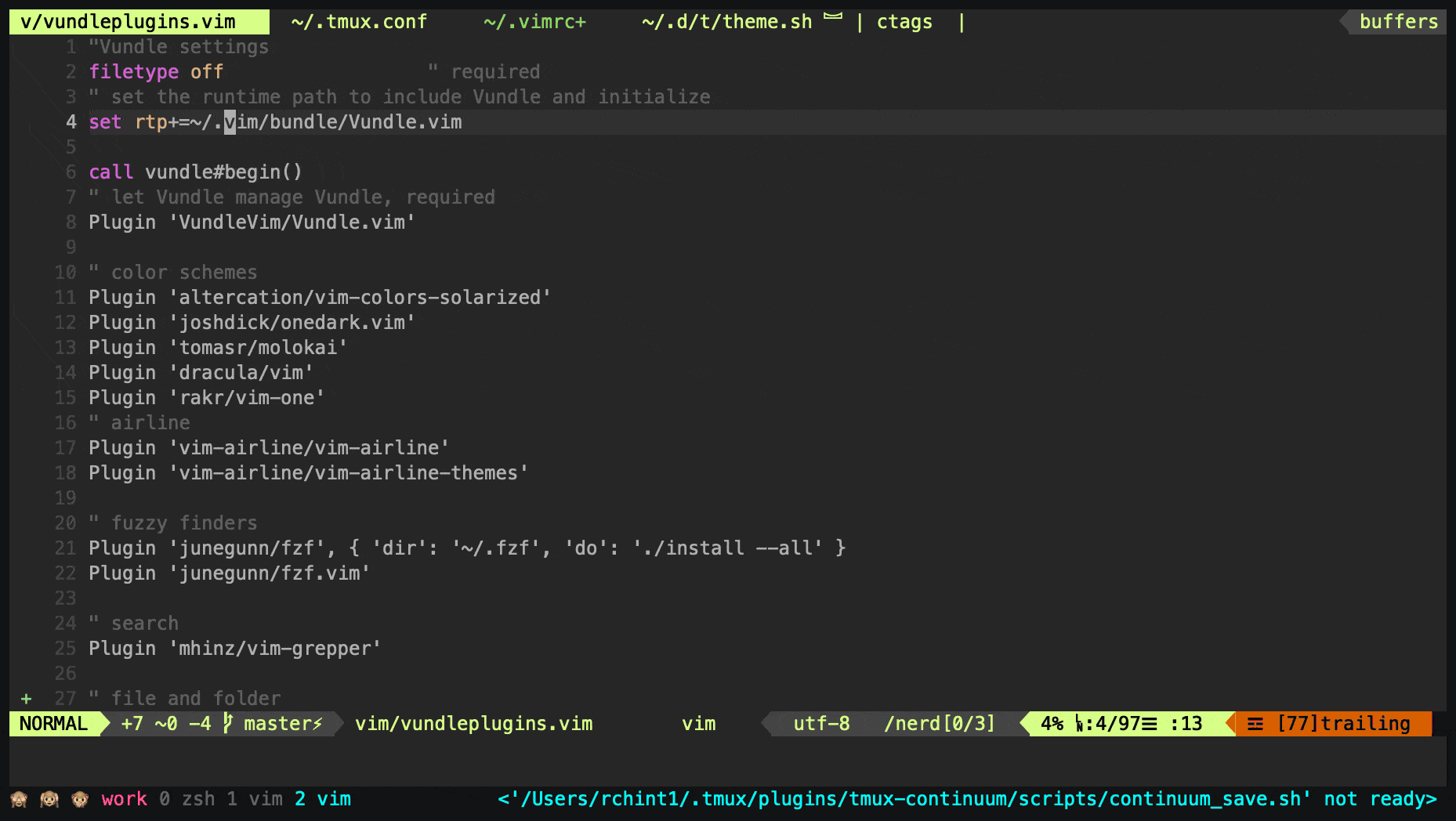Click the '" file and folder' comment
Viewport: 1456px width, 821px height.
tap(184, 699)
